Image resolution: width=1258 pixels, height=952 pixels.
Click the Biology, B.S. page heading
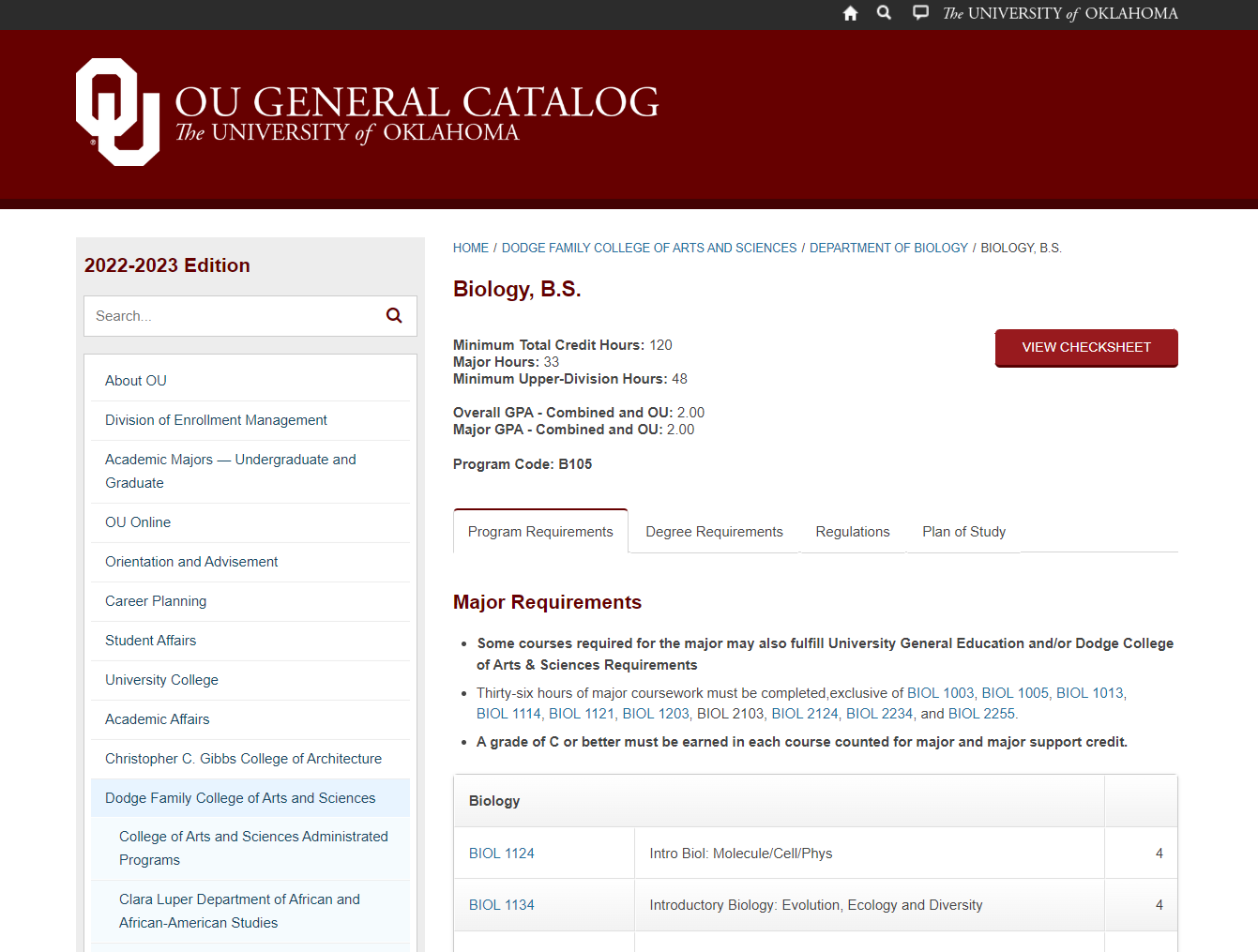click(517, 289)
